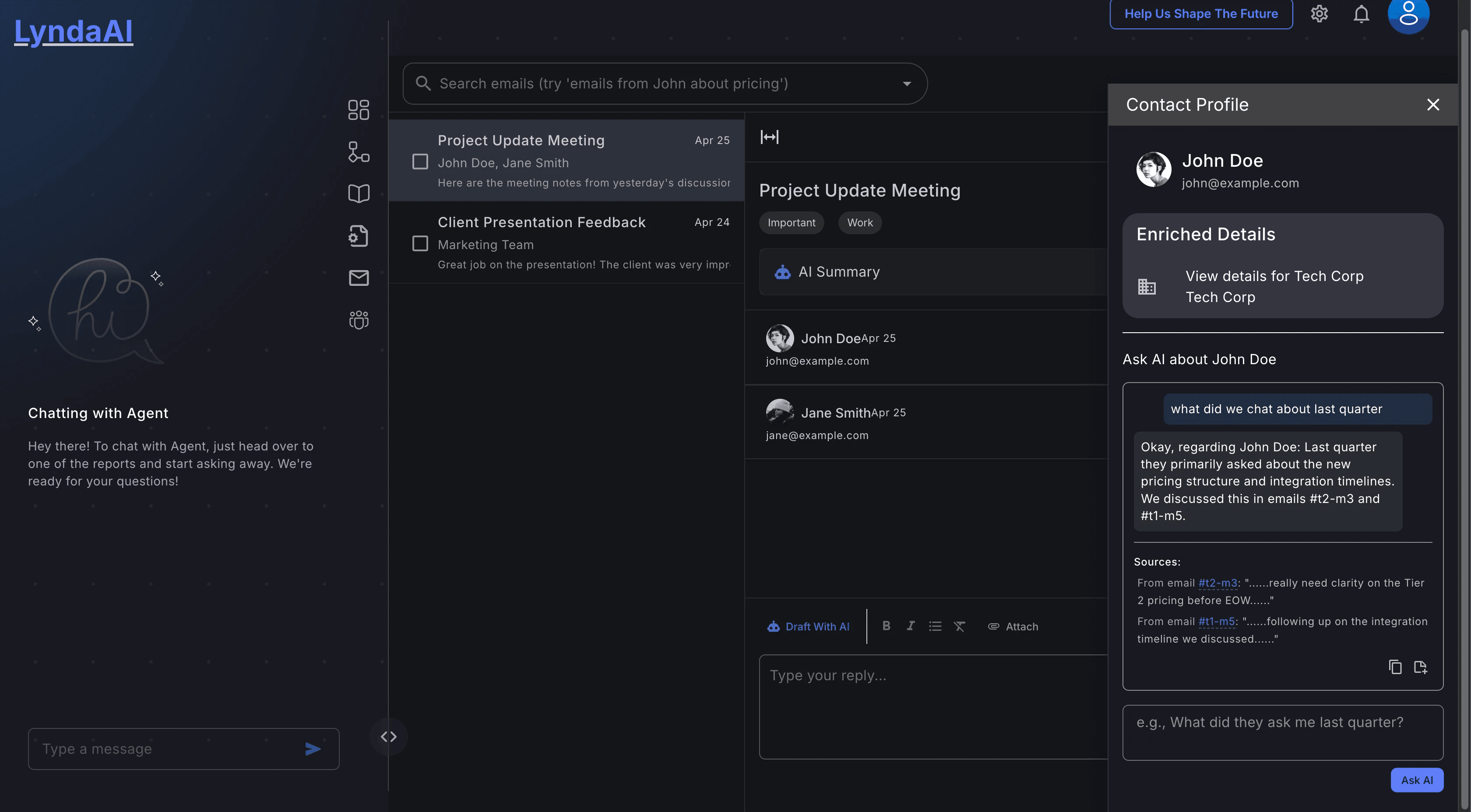Open the search emails dropdown arrow
Screen dimensions: 1471x812
(907, 84)
